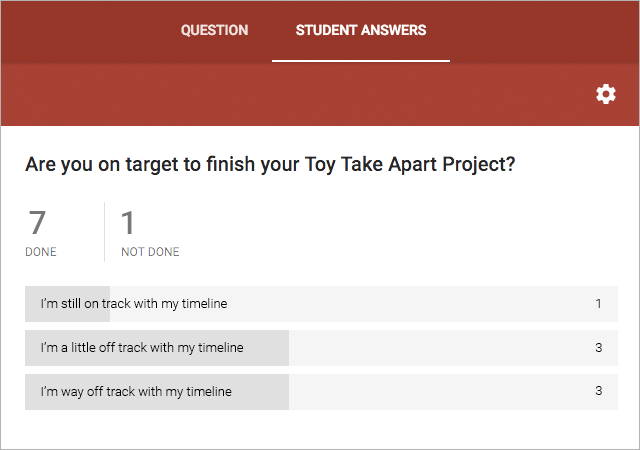Select "I'm a little off track" answer text

tap(141, 348)
